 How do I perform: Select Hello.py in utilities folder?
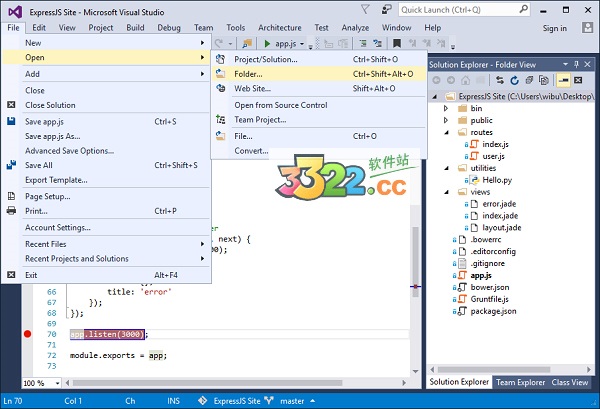click(497, 180)
